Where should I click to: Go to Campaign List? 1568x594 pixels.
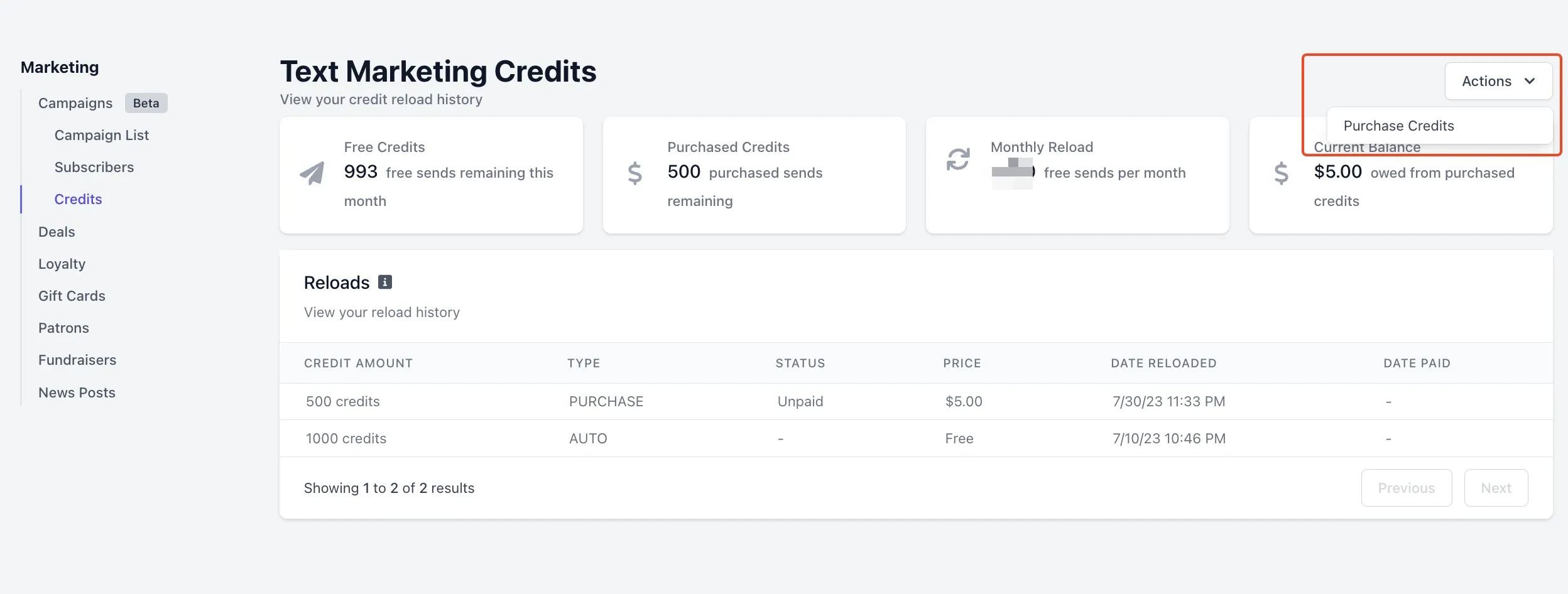pos(102,135)
